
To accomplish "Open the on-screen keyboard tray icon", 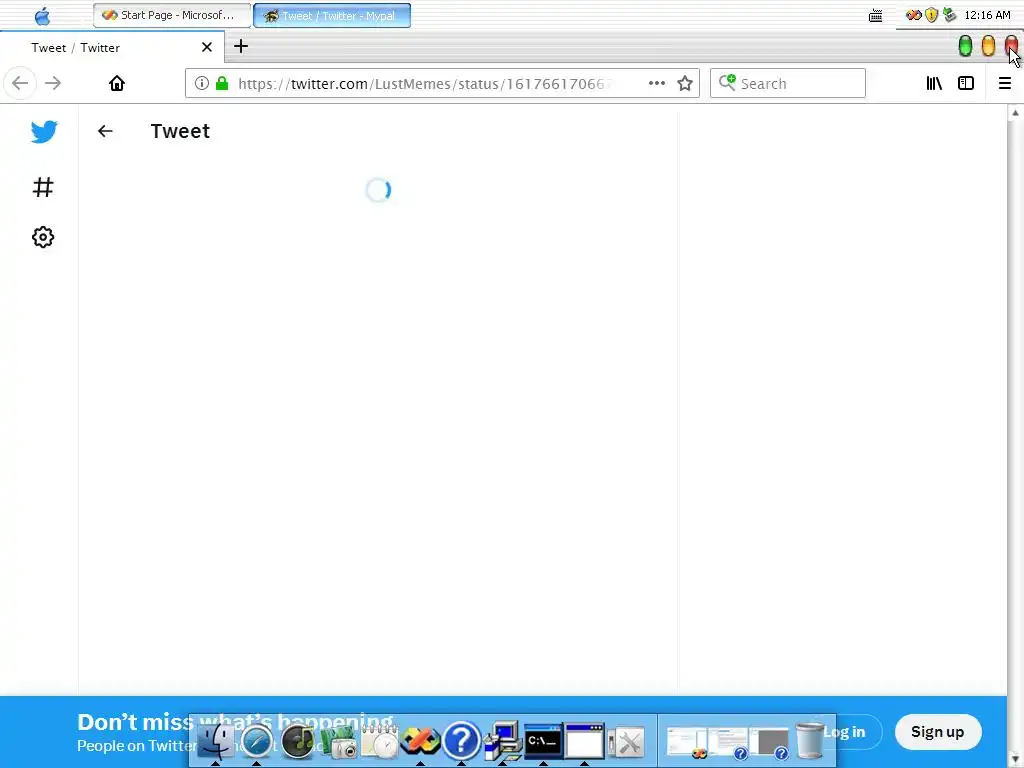I will (876, 16).
